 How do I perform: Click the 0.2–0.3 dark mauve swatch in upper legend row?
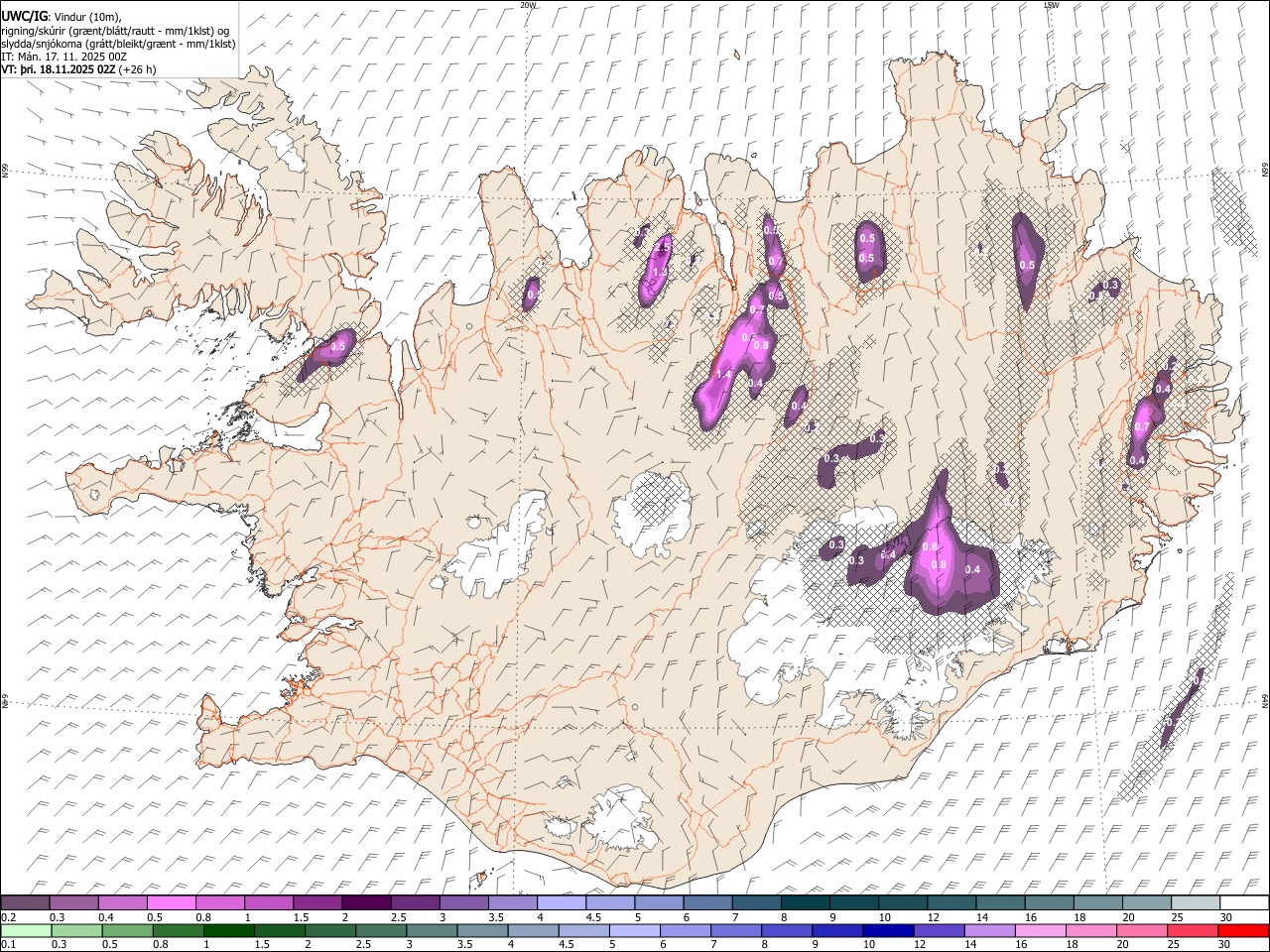(25, 902)
